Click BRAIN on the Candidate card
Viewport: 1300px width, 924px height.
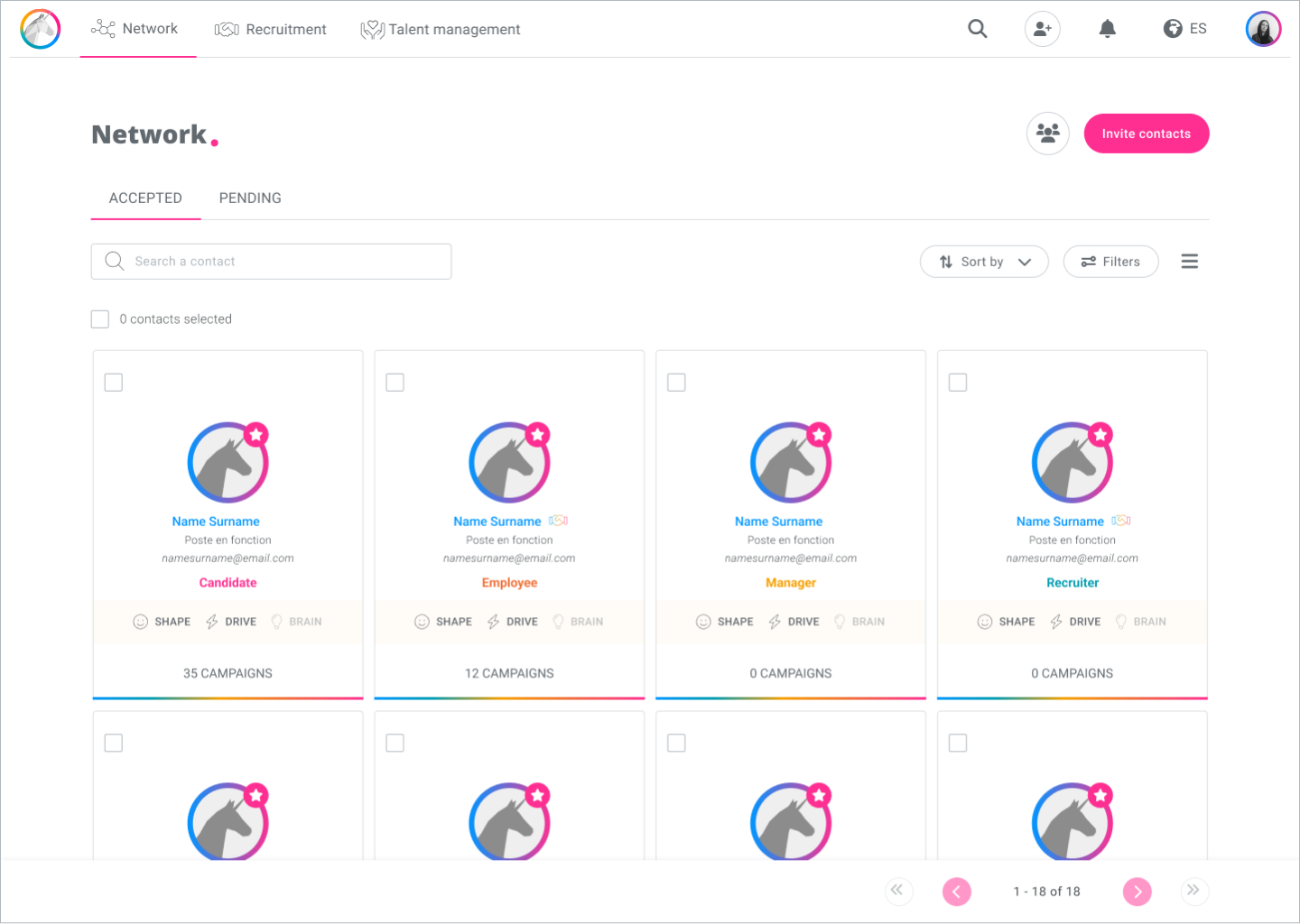296,622
